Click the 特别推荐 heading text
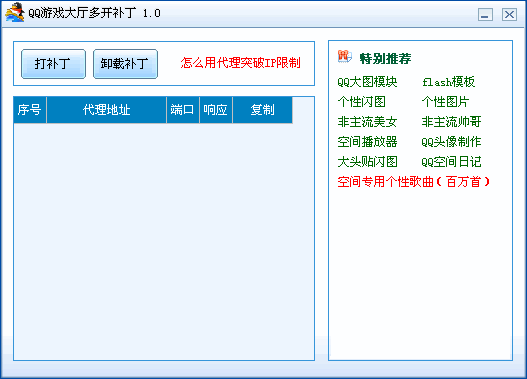 click(x=385, y=58)
